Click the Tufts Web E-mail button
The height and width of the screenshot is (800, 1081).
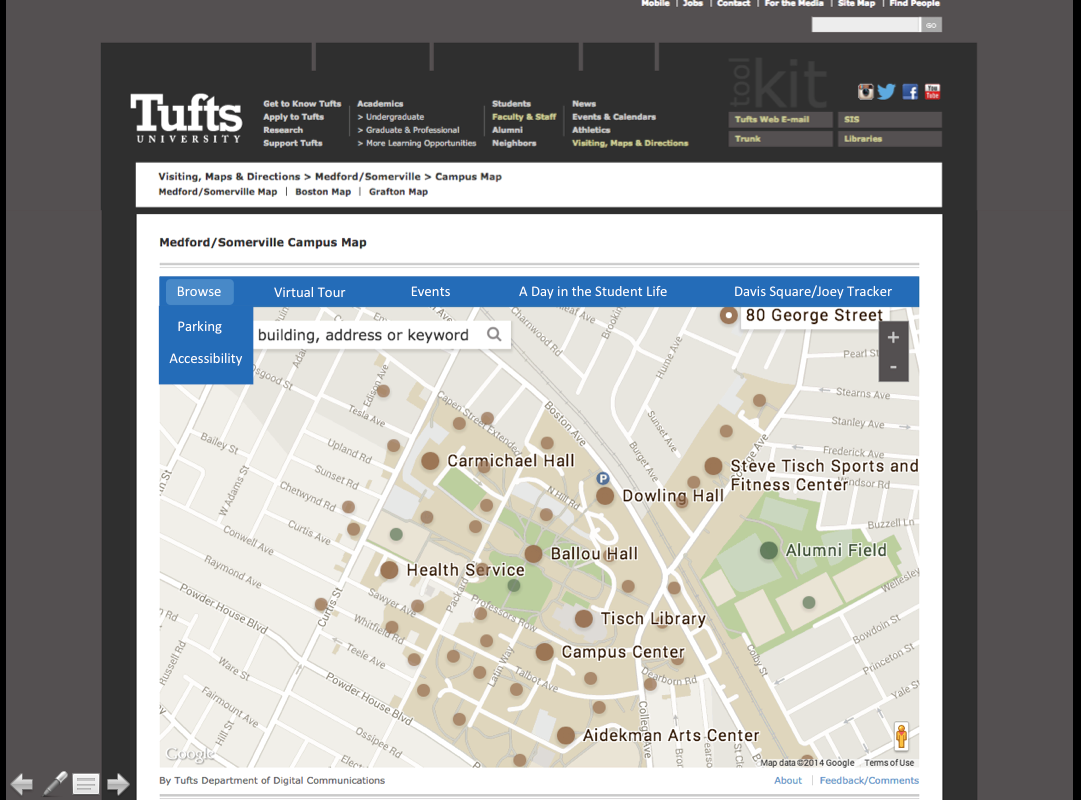(781, 120)
